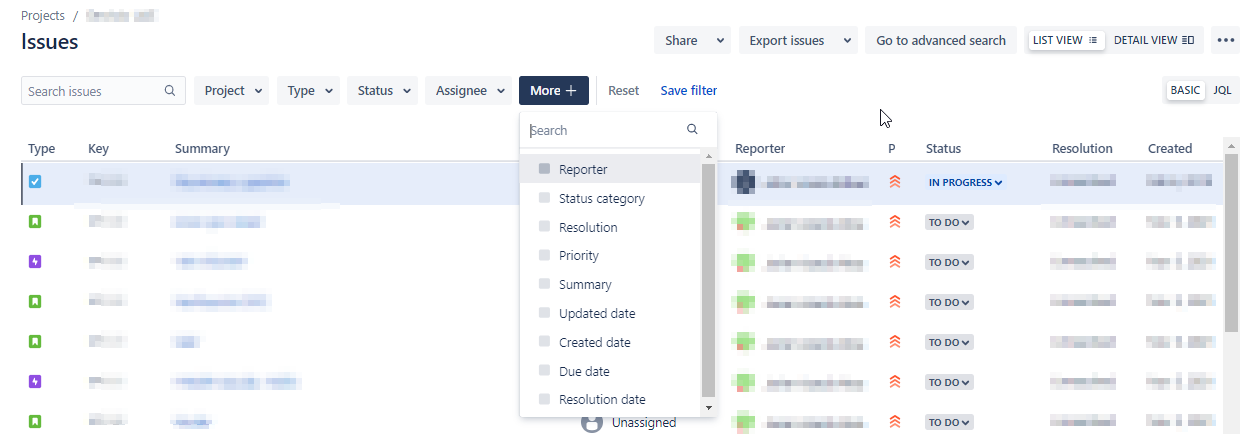The image size is (1255, 434).
Task: Sort by the Reporter column header
Action: [x=760, y=148]
